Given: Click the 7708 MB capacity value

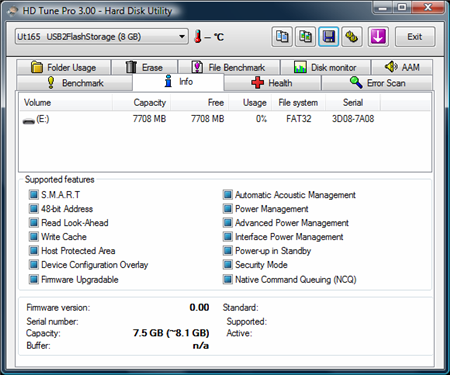Looking at the screenshot, I should click(x=149, y=119).
